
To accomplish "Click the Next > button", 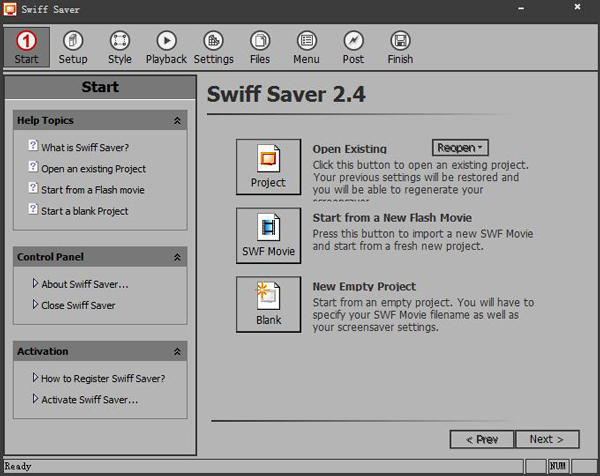I will [547, 439].
